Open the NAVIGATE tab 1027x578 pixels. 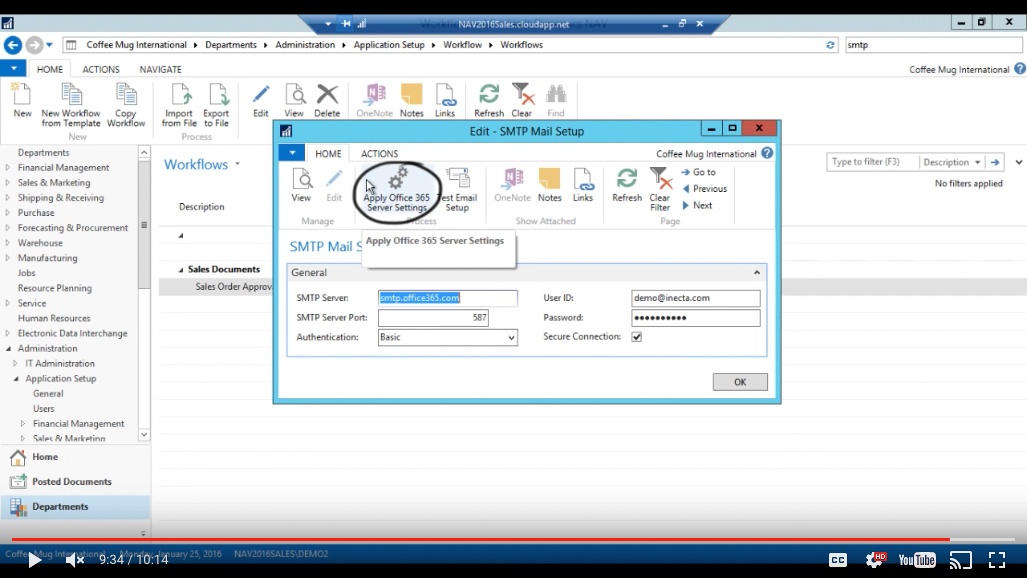160,69
